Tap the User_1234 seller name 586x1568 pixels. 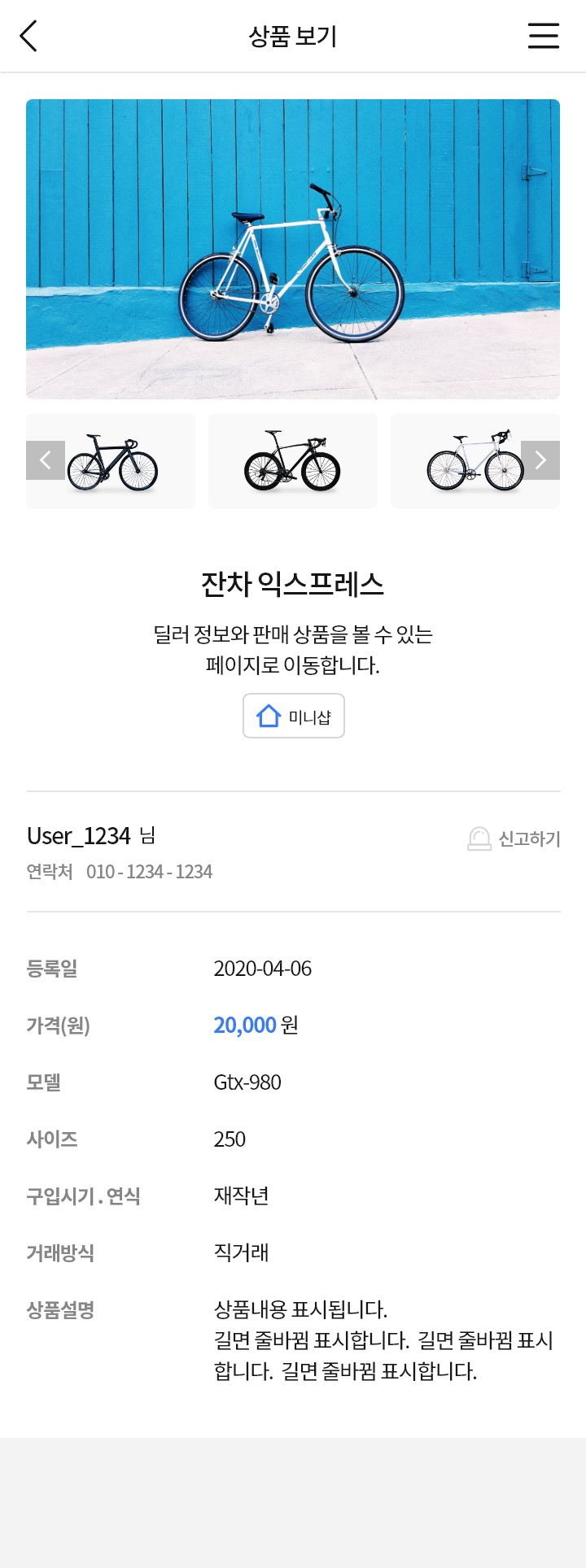click(79, 836)
